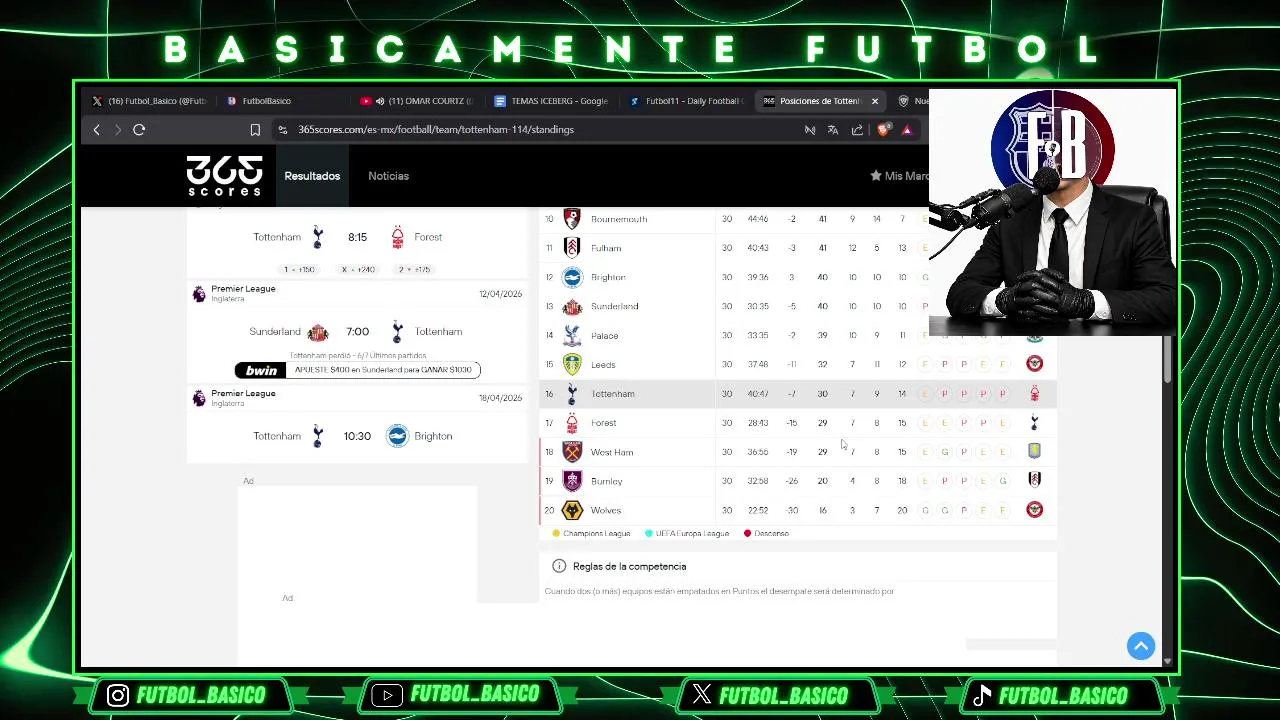
Task: Click the scroll-to-top blue arrow button
Action: pyautogui.click(x=1141, y=646)
